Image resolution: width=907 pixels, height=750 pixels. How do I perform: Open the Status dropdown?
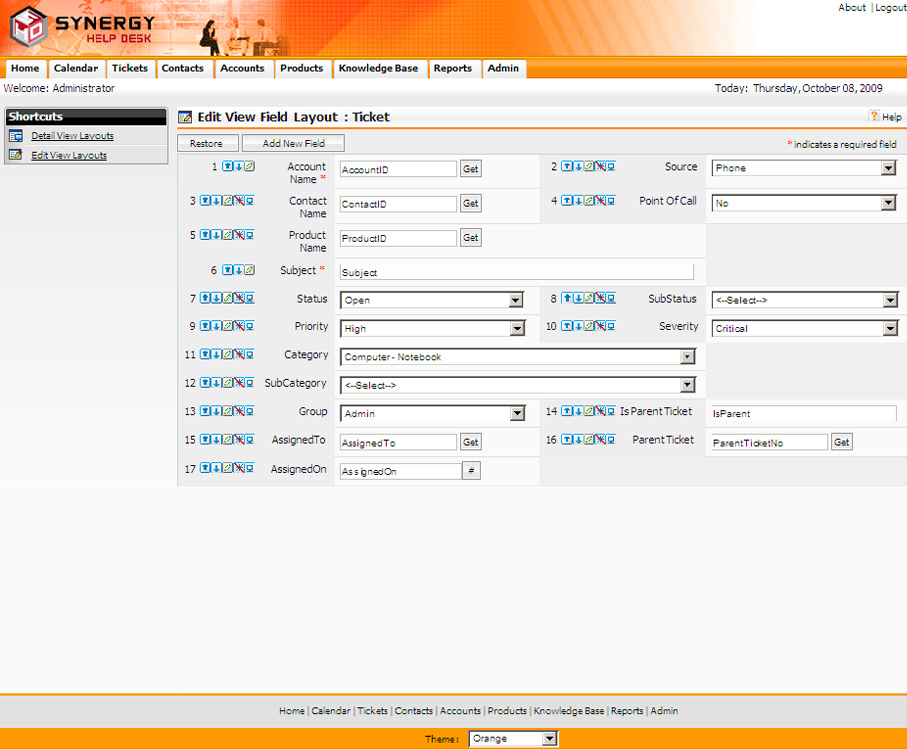(516, 300)
